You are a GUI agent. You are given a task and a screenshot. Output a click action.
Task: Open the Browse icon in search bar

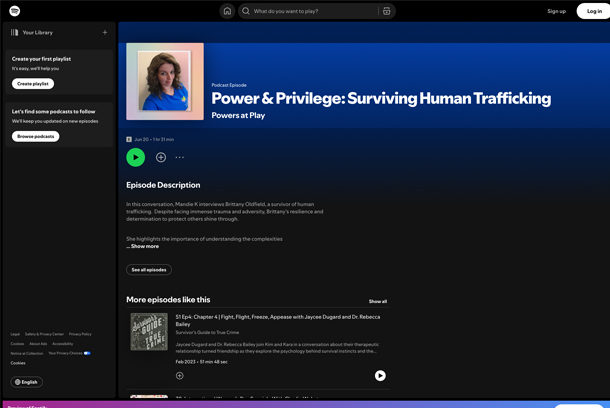386,11
